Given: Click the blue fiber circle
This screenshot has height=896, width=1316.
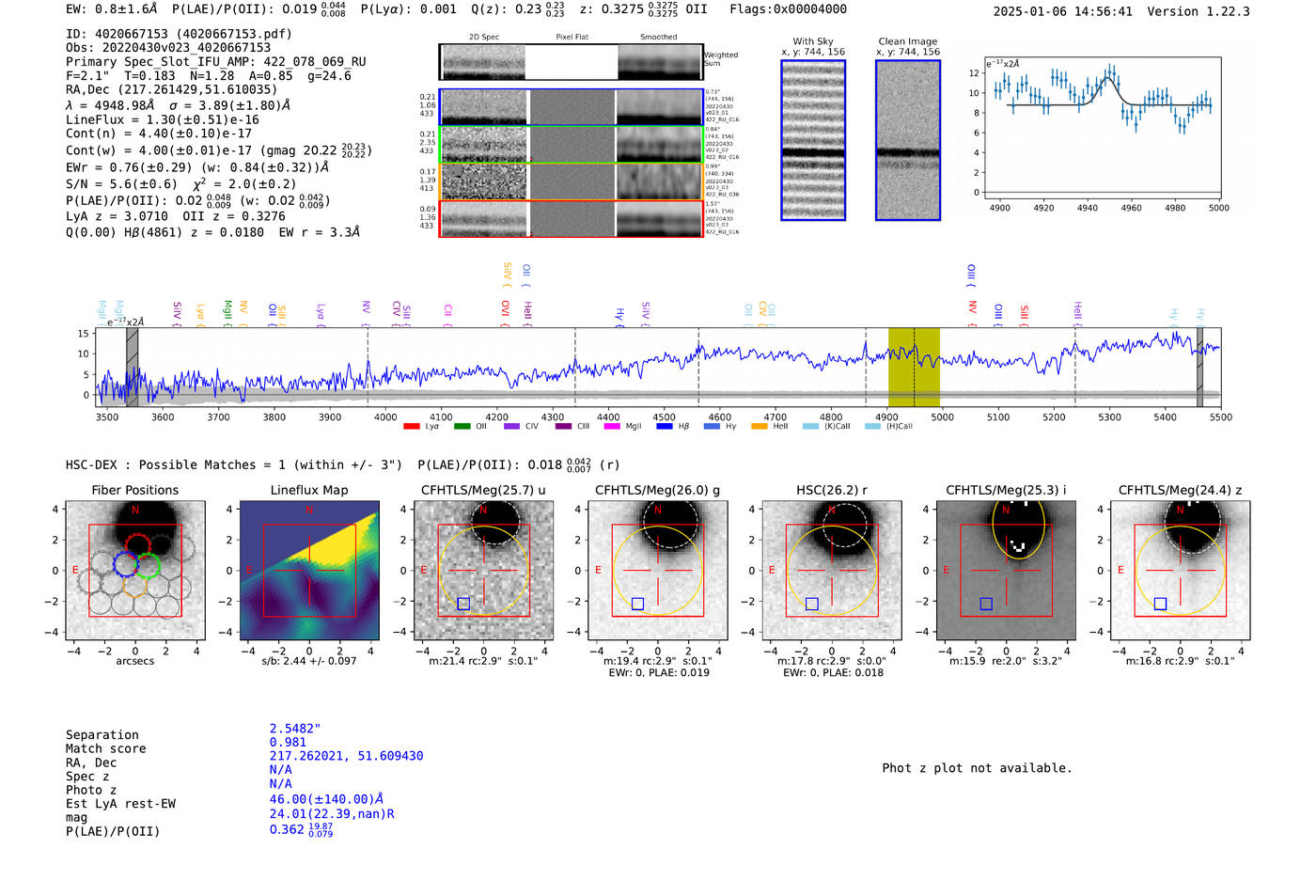Looking at the screenshot, I should [125, 564].
